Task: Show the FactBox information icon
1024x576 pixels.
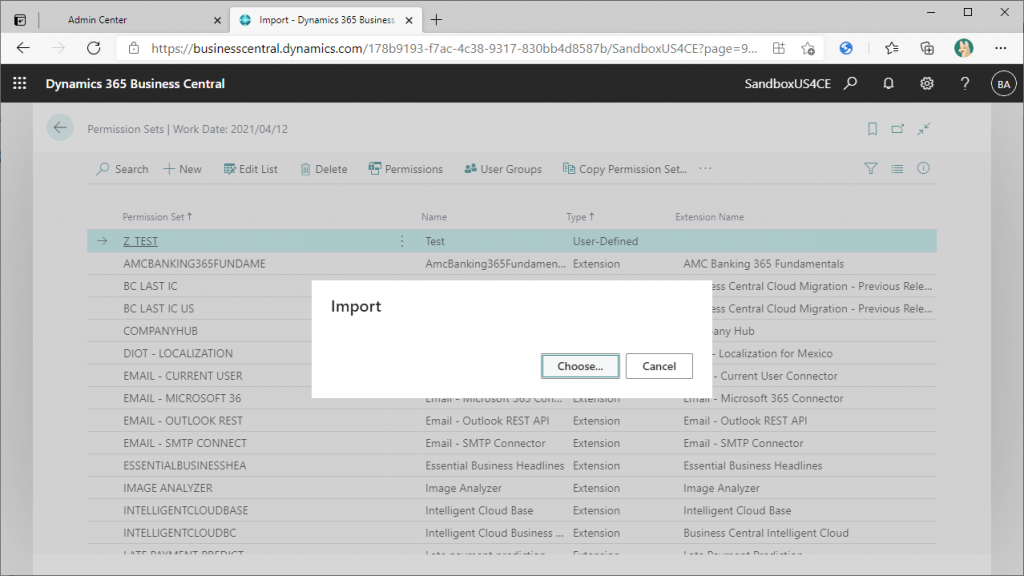Action: pyautogui.click(x=923, y=168)
